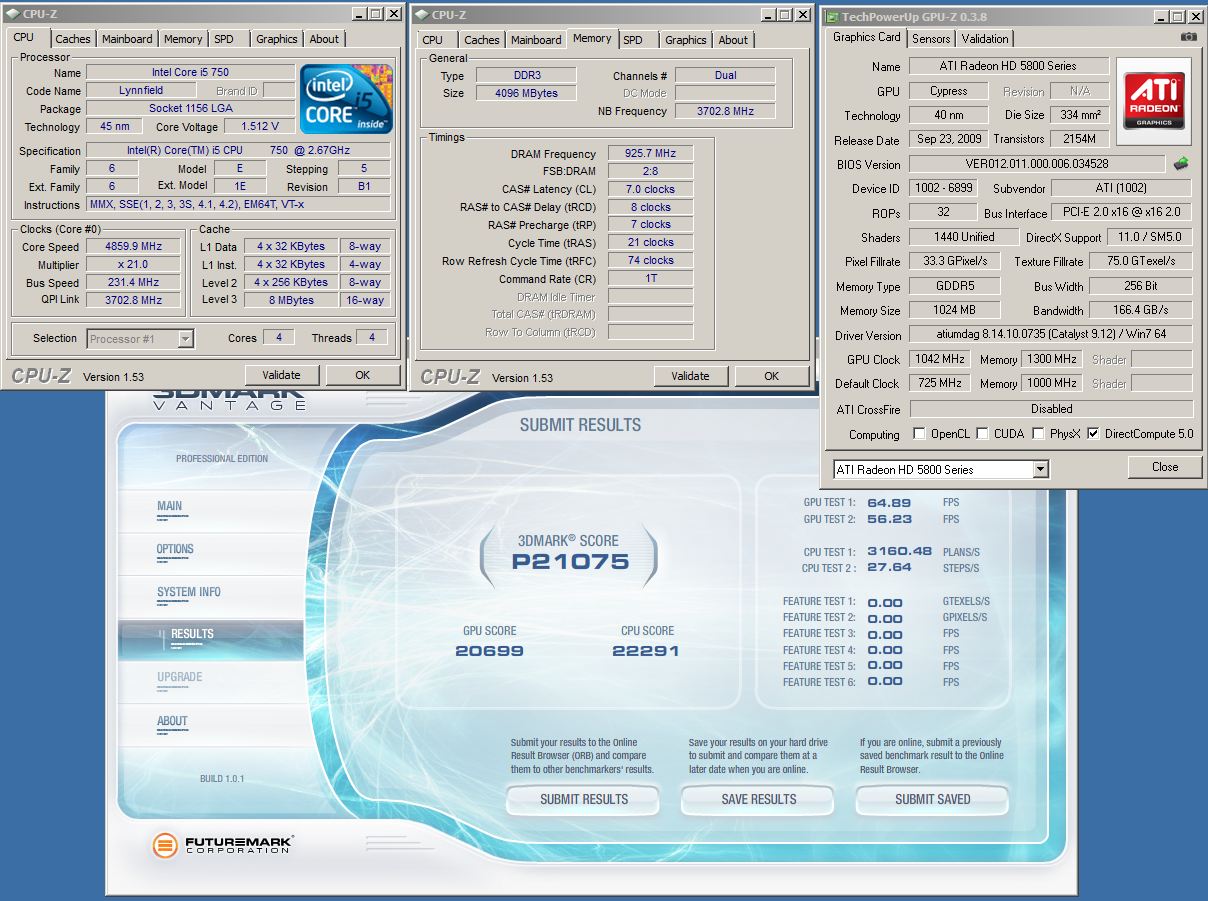Open the ATI Radeon HD 5800 Series dropdown
The width and height of the screenshot is (1208, 901).
[x=1040, y=469]
